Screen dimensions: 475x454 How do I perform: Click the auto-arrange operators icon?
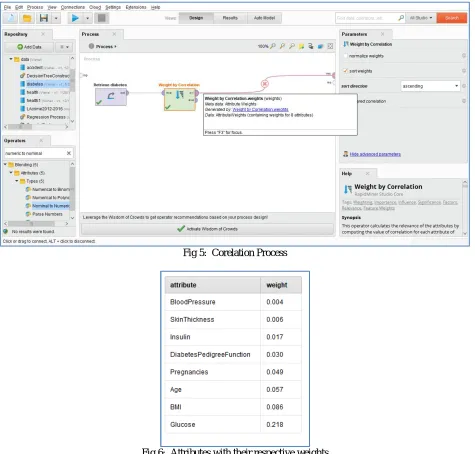311,46
